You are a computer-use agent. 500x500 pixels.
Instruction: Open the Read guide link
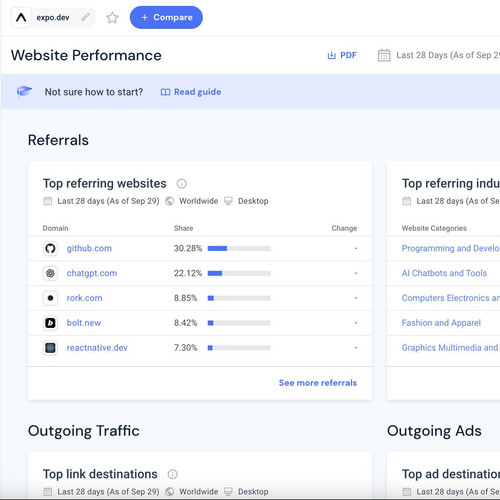[x=191, y=92]
